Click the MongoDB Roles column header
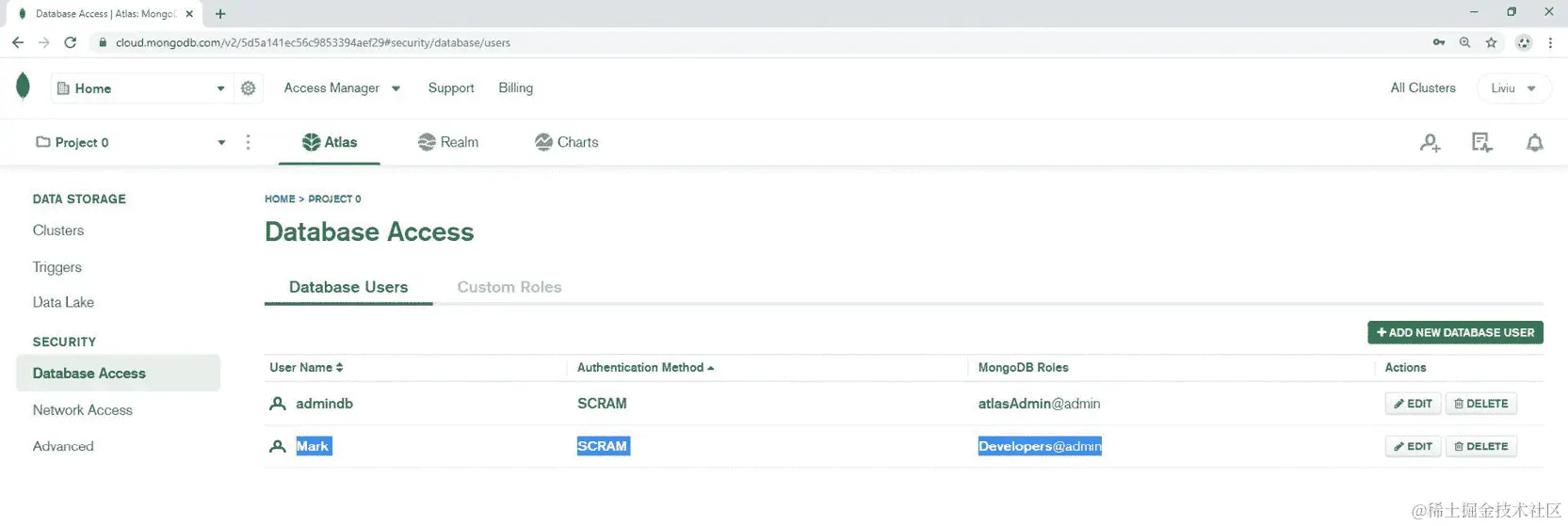The width and height of the screenshot is (1568, 526). click(1023, 367)
